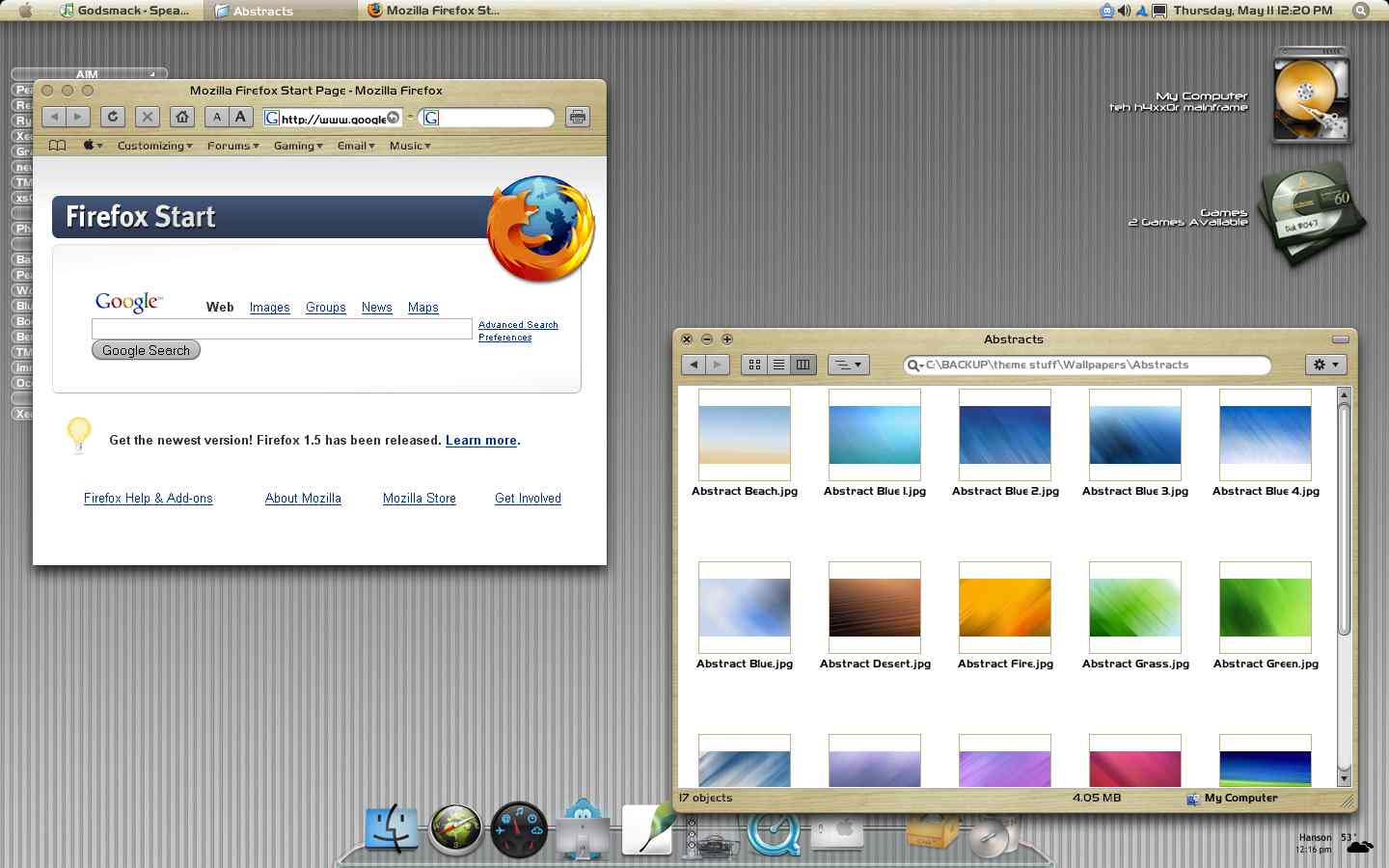Open Firefox Help & Add-ons link
Screen dimensions: 1389x868
click(x=149, y=499)
